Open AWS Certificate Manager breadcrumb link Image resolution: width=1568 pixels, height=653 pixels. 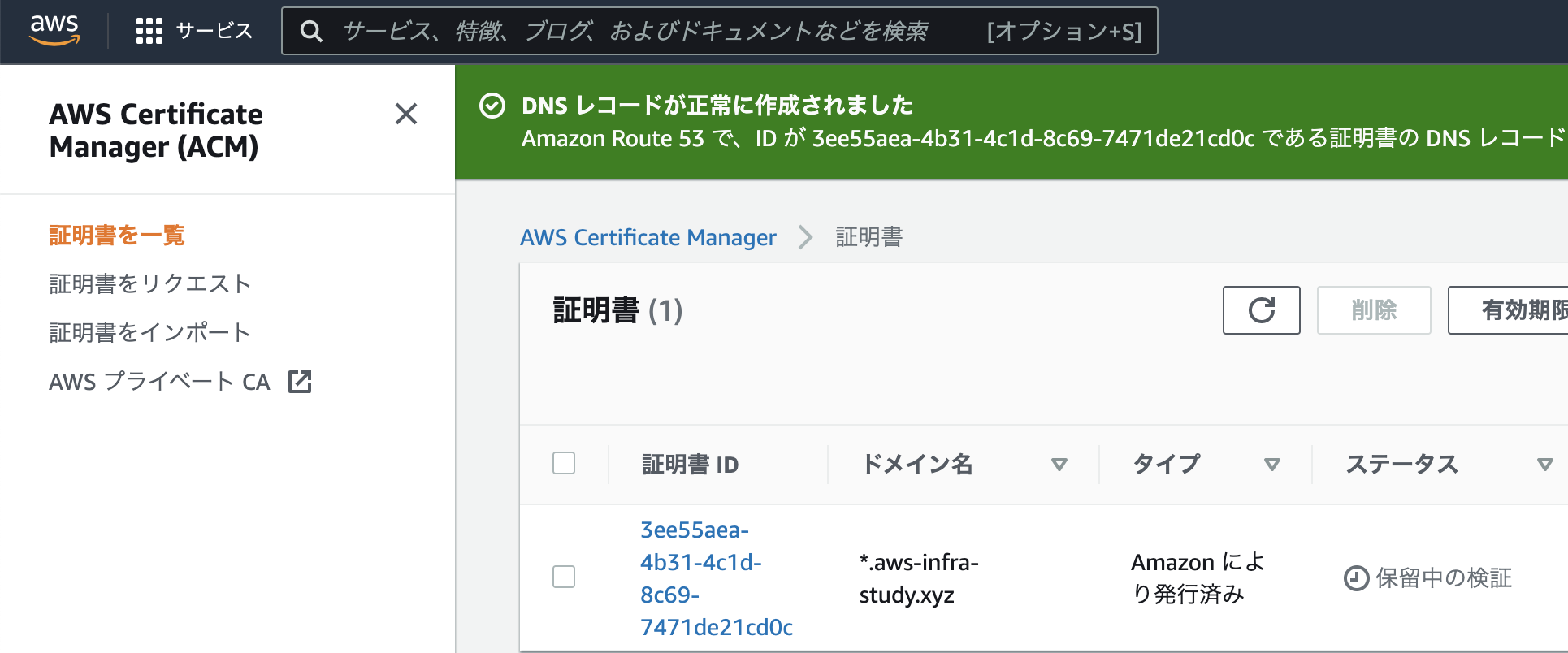point(648,237)
